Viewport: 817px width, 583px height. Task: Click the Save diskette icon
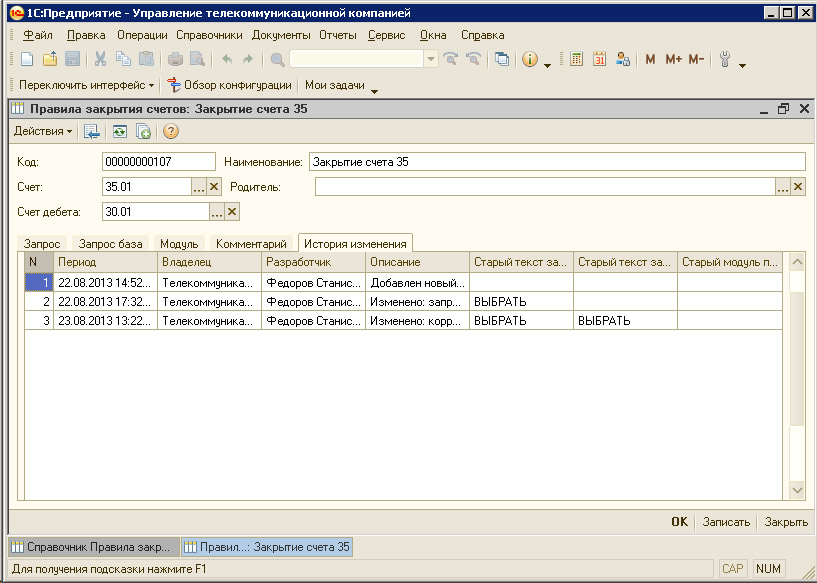pos(72,59)
